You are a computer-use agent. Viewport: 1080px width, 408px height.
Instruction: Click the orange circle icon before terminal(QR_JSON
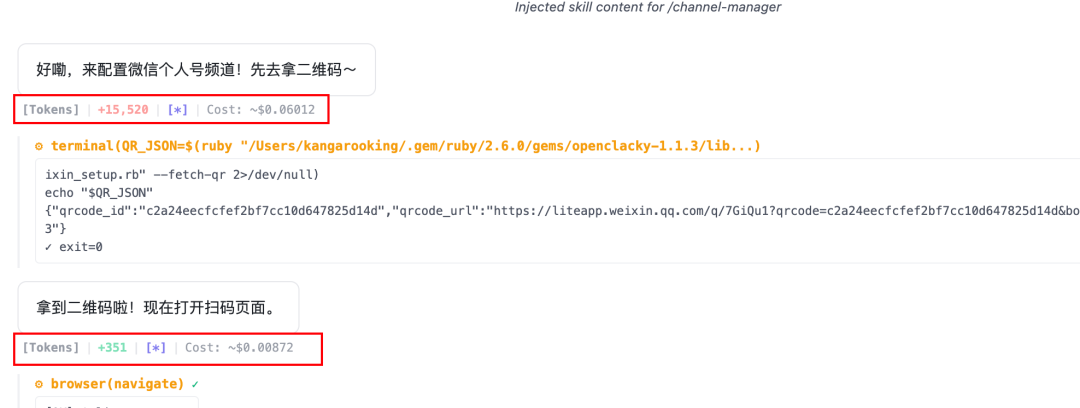[x=39, y=146]
